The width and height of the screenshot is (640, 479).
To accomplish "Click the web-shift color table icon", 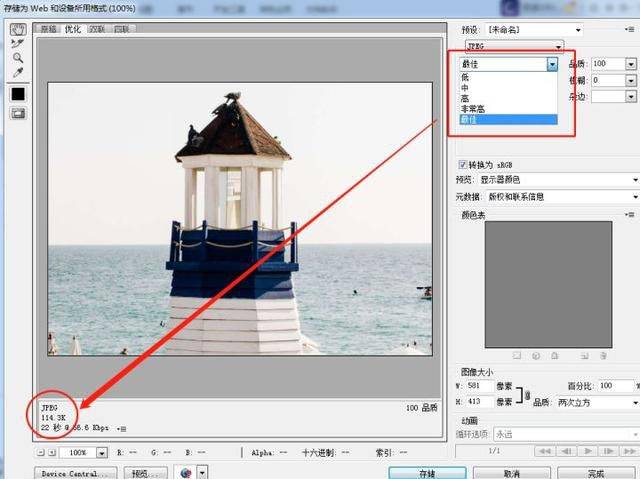I will tap(536, 356).
